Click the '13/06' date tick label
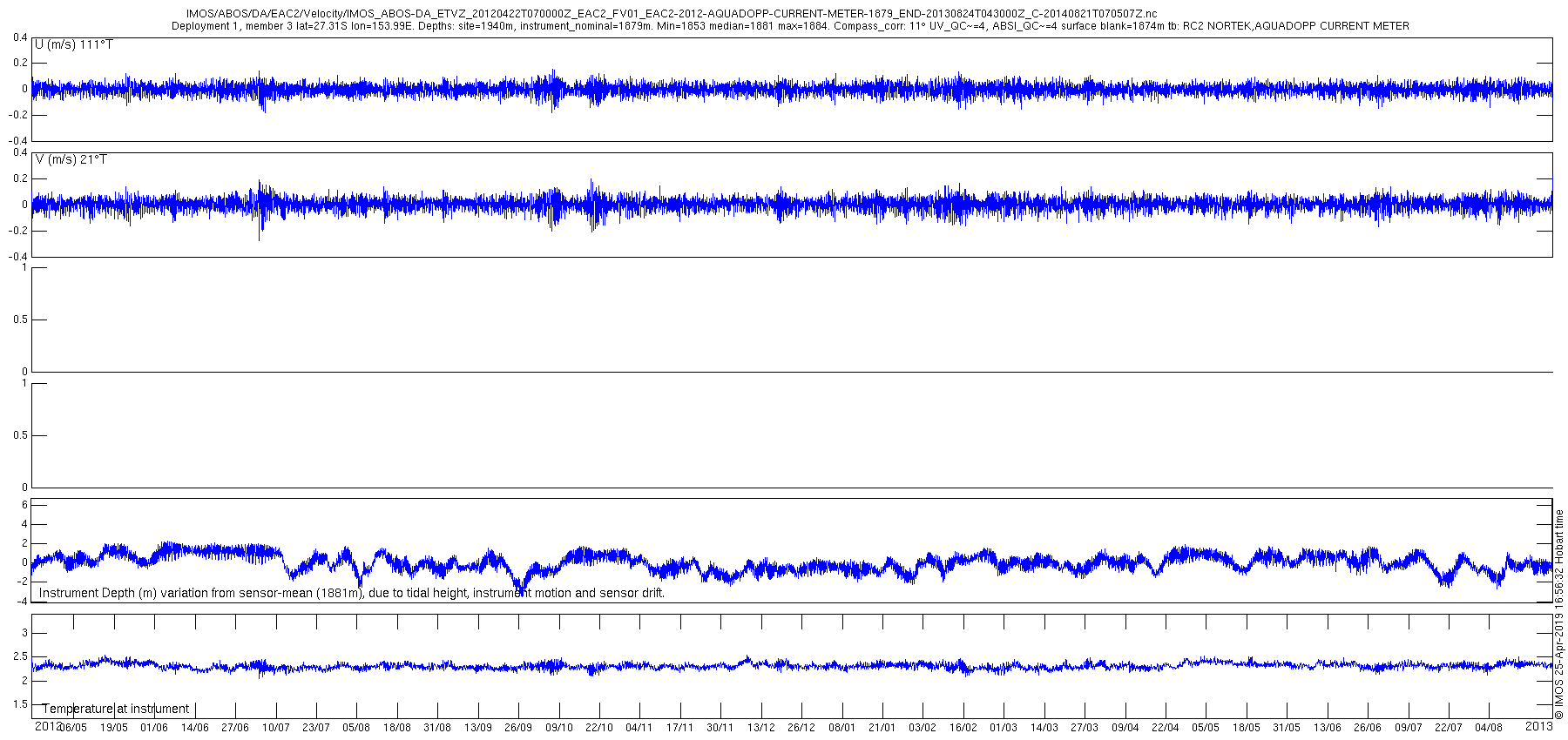Image resolution: width=1568 pixels, height=740 pixels. point(1328,728)
